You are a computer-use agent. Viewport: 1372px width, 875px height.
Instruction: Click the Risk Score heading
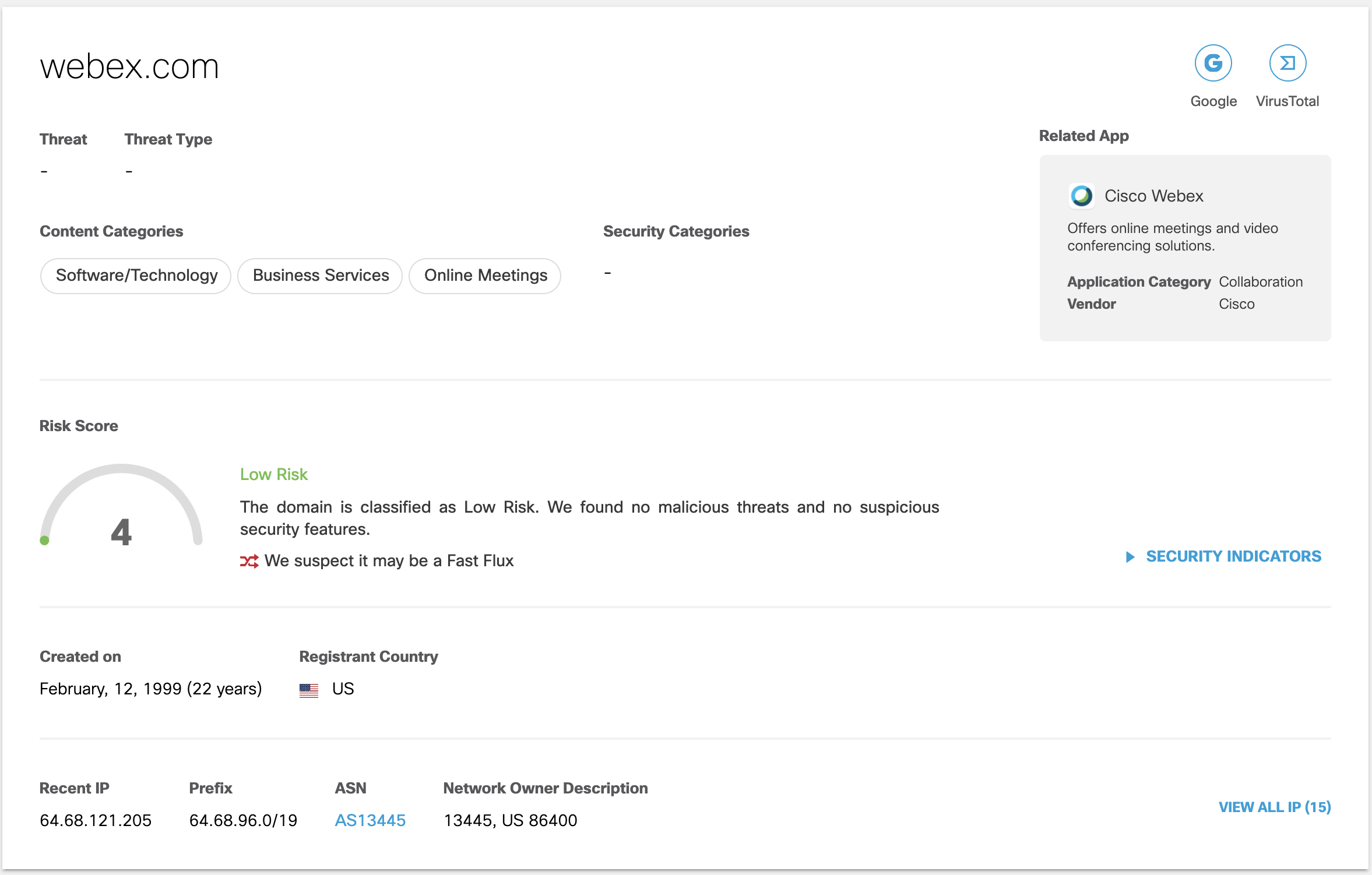[x=79, y=426]
